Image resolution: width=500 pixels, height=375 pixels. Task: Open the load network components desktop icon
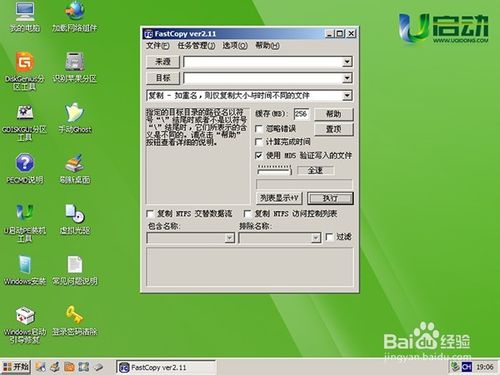click(x=74, y=17)
